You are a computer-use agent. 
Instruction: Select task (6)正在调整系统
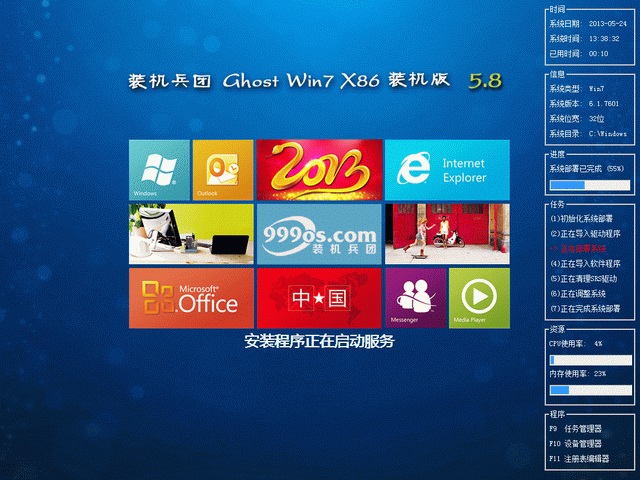click(x=578, y=293)
